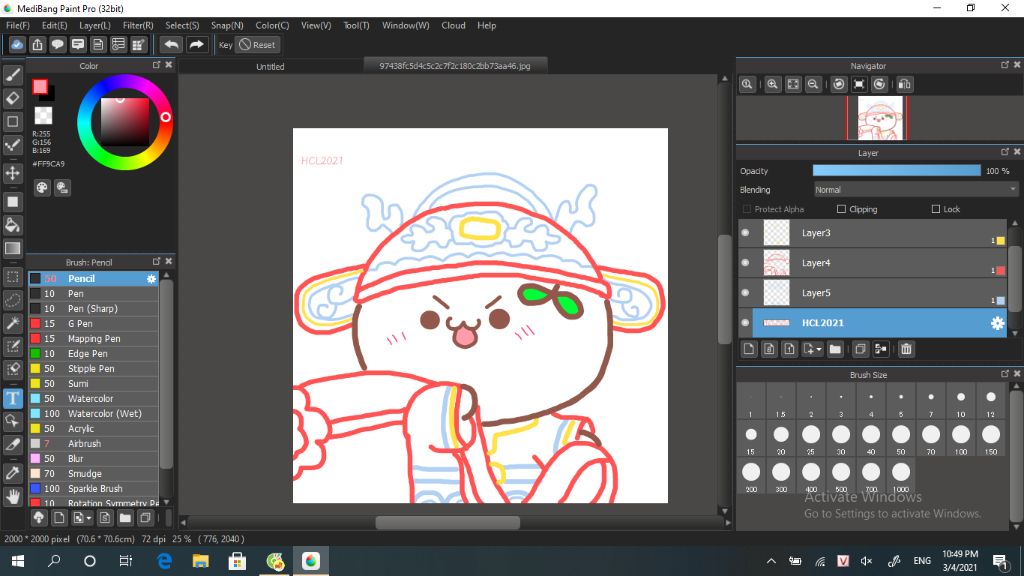Undock the Color panel
This screenshot has height=576, width=1024.
157,65
